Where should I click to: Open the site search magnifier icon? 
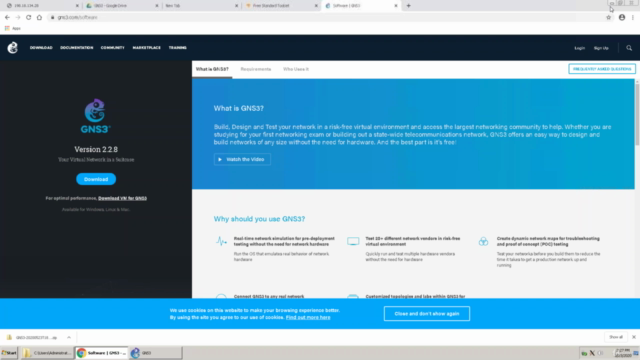pos(629,48)
